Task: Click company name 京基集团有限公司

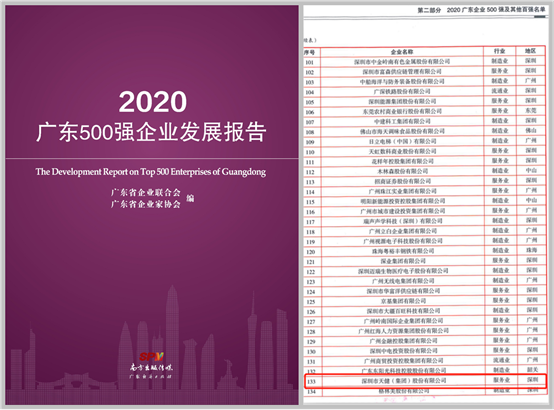Action: [x=403, y=301]
